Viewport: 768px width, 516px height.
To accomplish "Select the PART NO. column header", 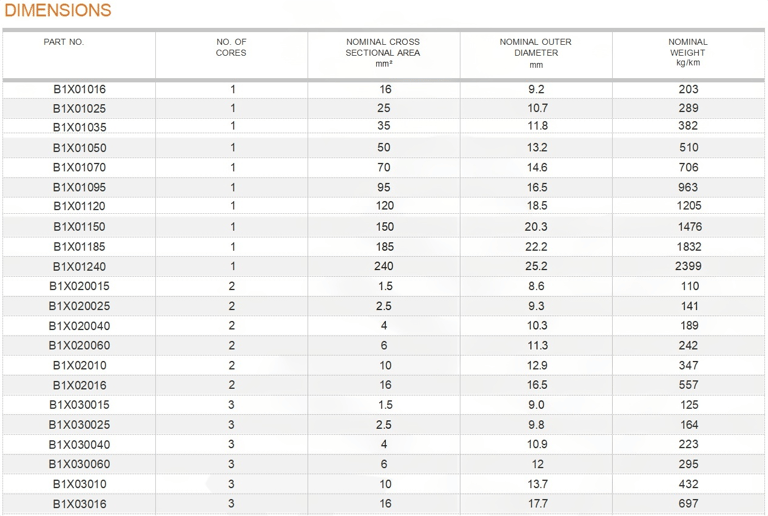I will [x=64, y=42].
